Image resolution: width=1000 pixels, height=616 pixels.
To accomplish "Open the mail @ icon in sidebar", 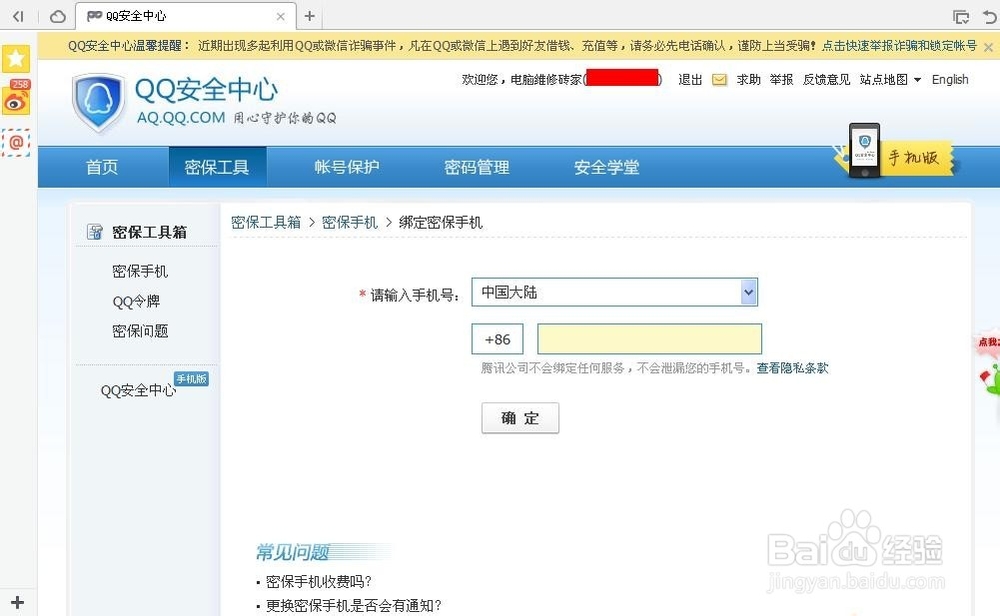I will [x=16, y=142].
